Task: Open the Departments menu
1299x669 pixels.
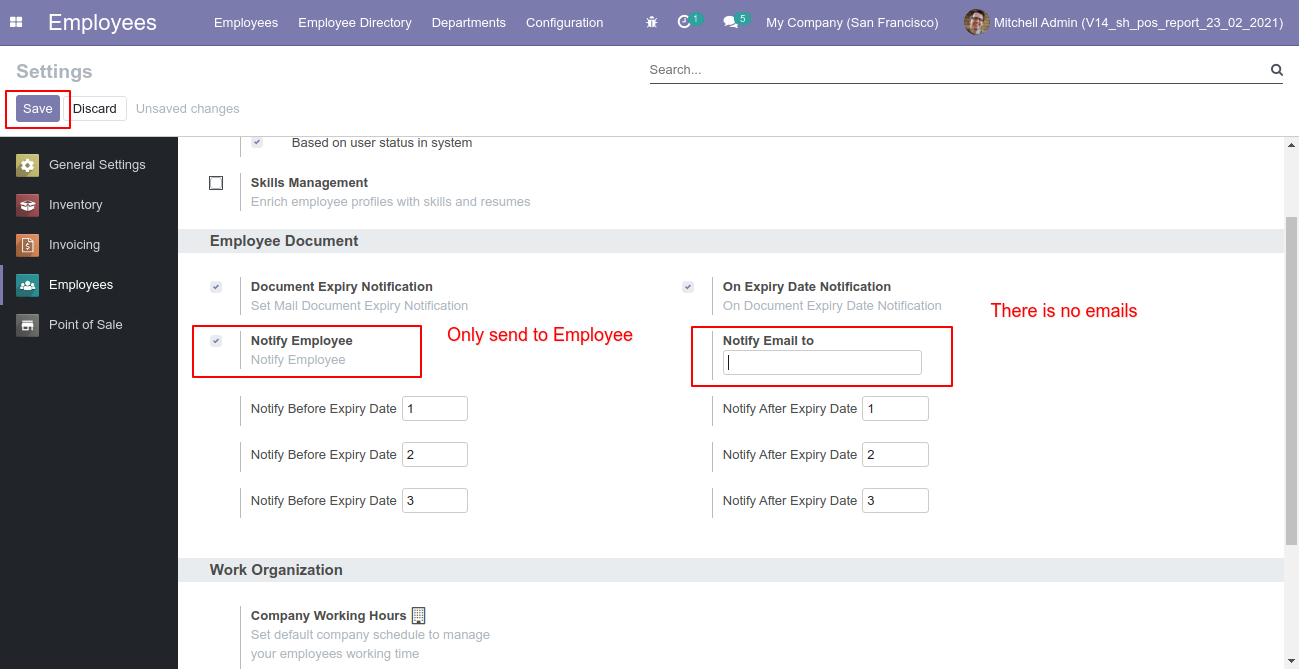Action: 468,22
